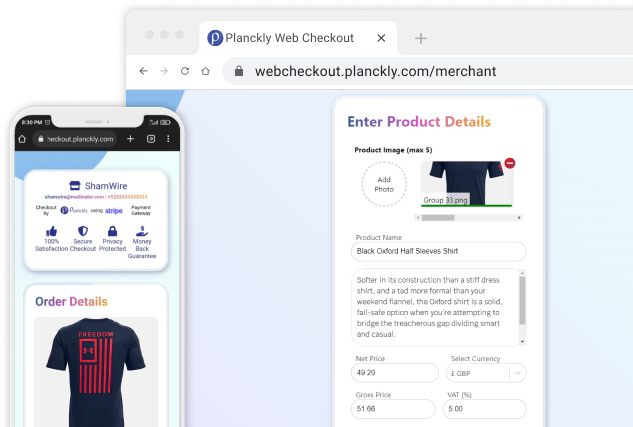
Task: Open phone browser tab switcher icon
Action: click(151, 139)
